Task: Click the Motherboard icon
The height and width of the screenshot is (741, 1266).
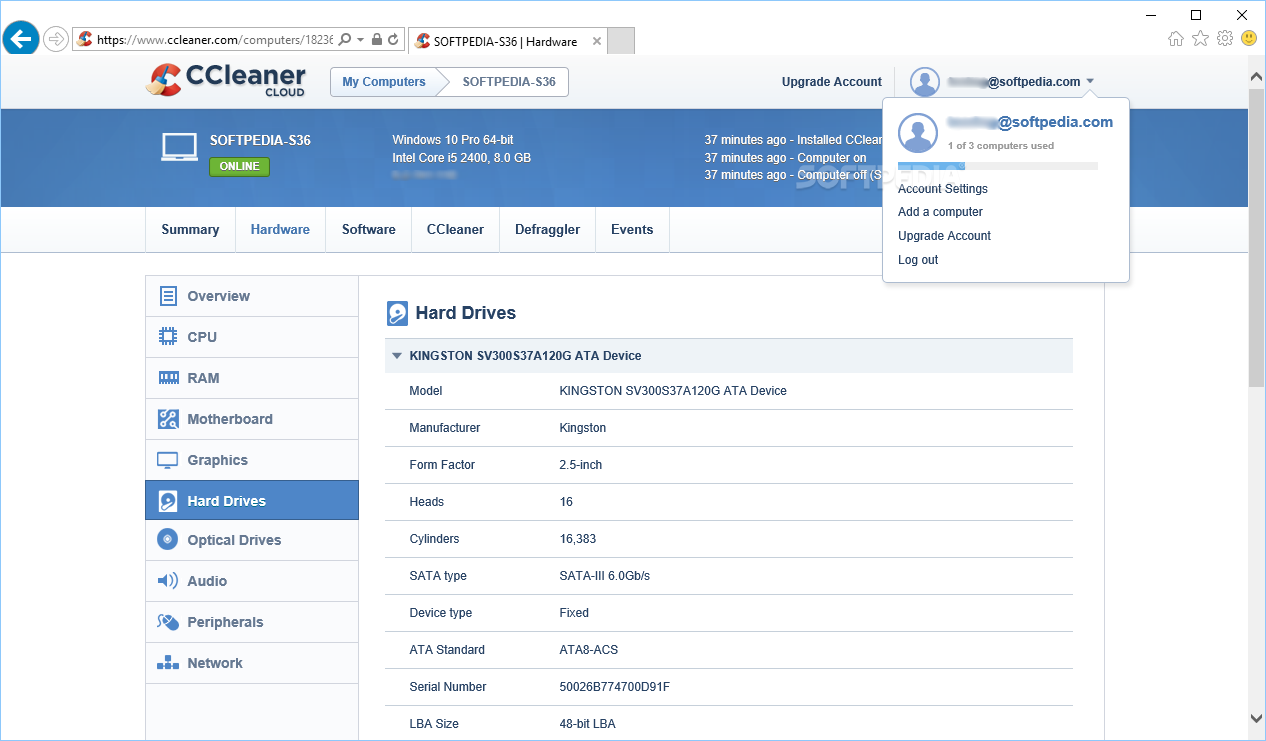Action: (x=168, y=419)
